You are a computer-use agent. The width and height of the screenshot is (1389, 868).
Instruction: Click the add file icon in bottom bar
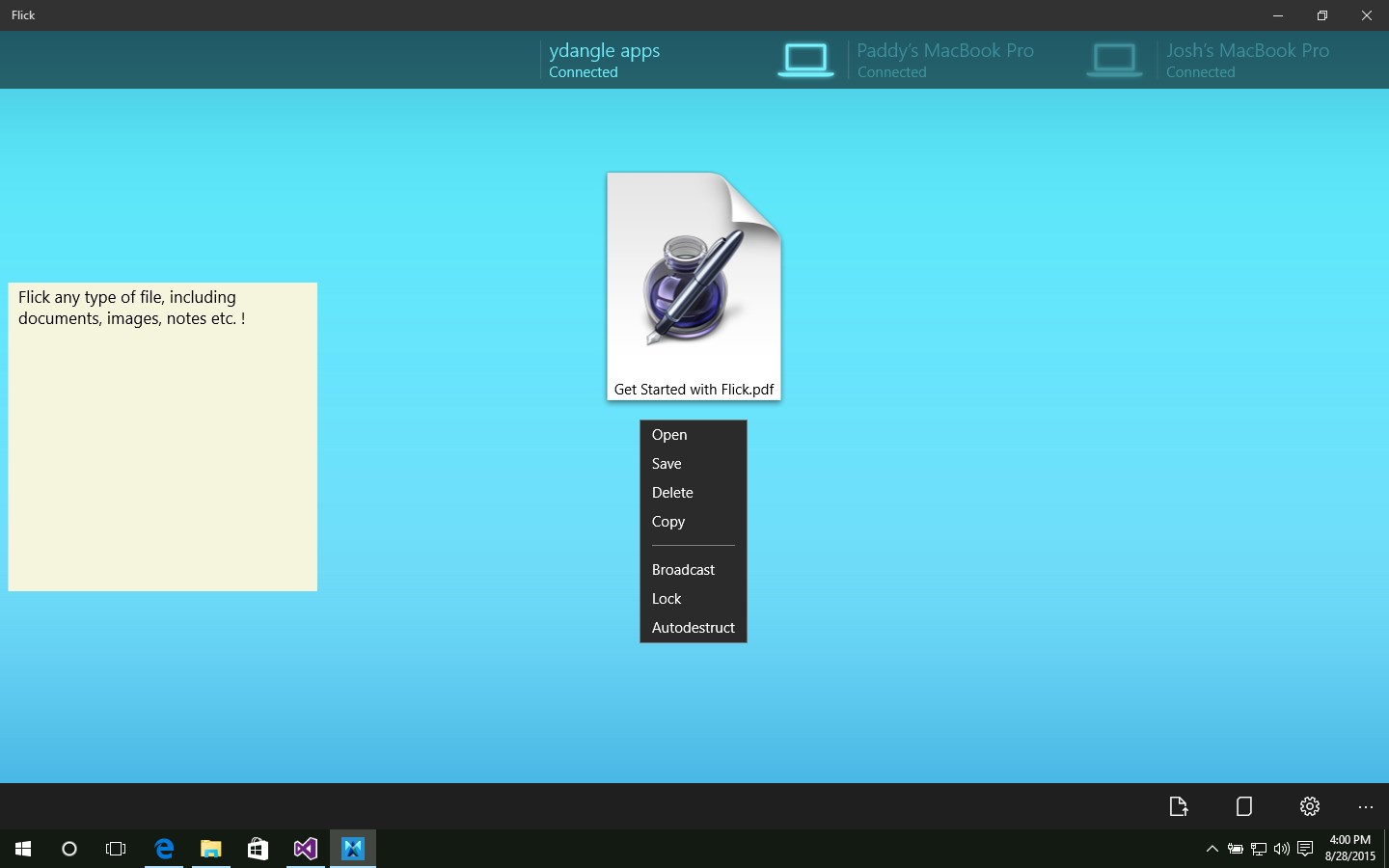[1178, 806]
